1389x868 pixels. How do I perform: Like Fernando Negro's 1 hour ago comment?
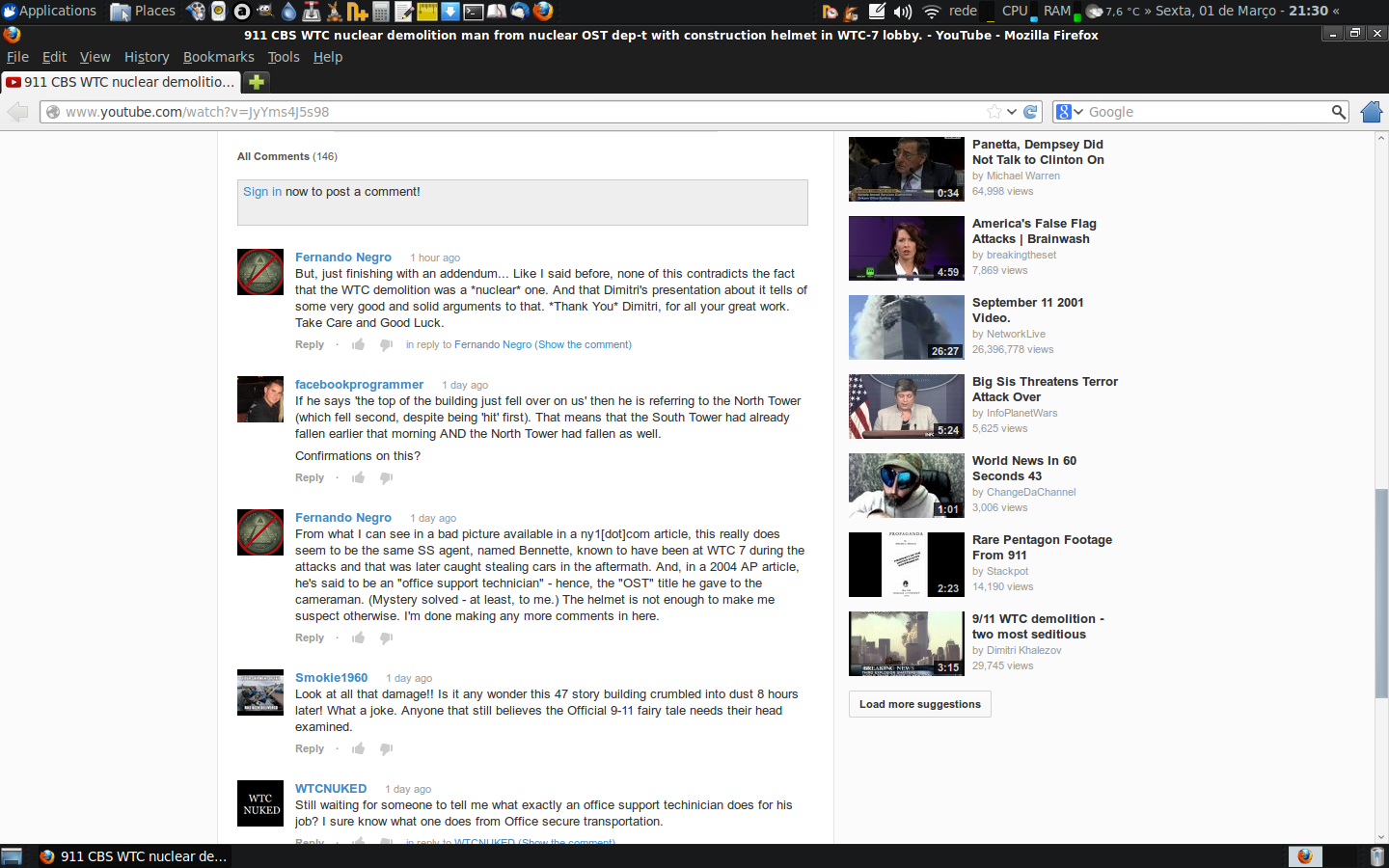click(359, 344)
